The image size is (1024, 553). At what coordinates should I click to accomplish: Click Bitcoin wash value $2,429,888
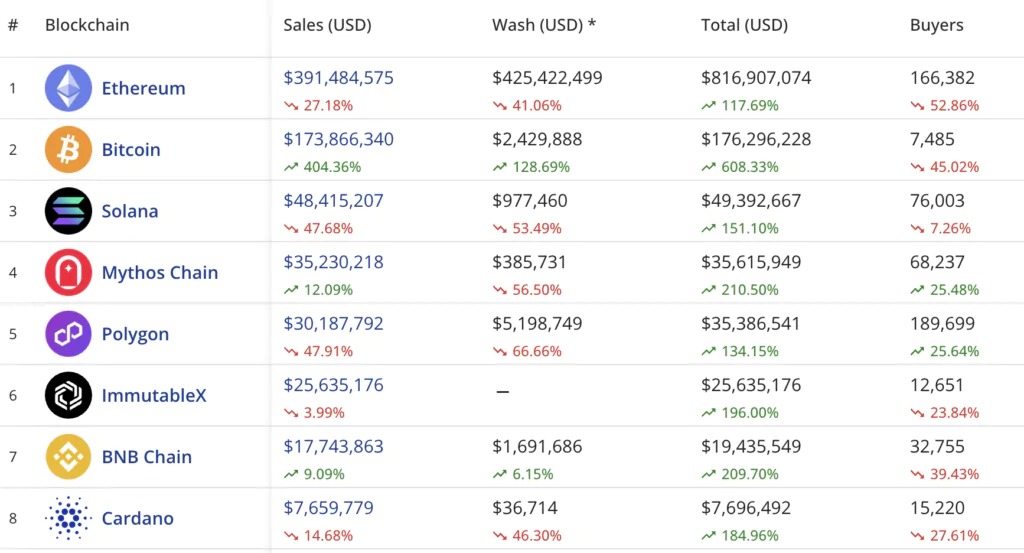(x=537, y=139)
